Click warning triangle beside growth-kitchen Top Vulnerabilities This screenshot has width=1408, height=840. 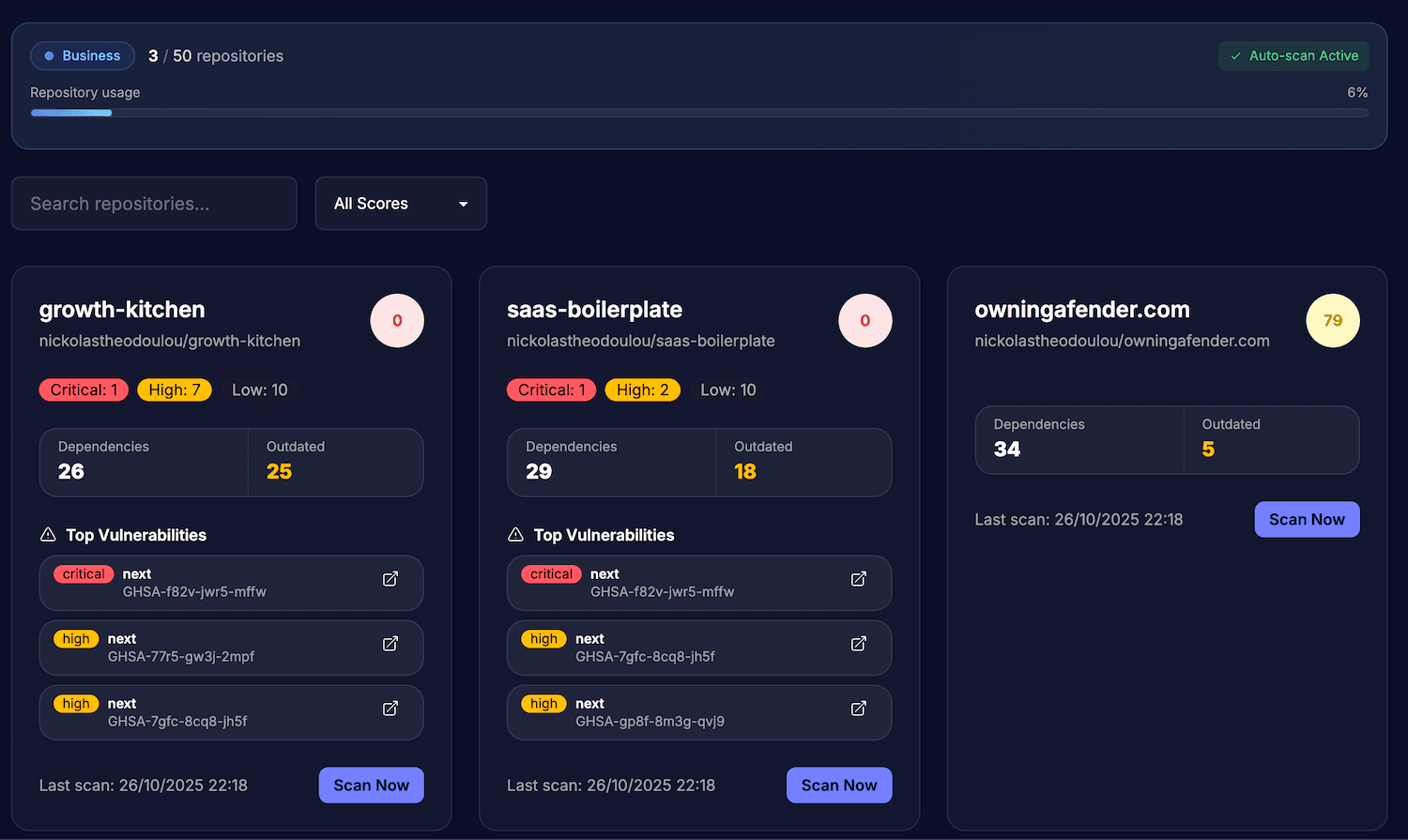tap(46, 534)
